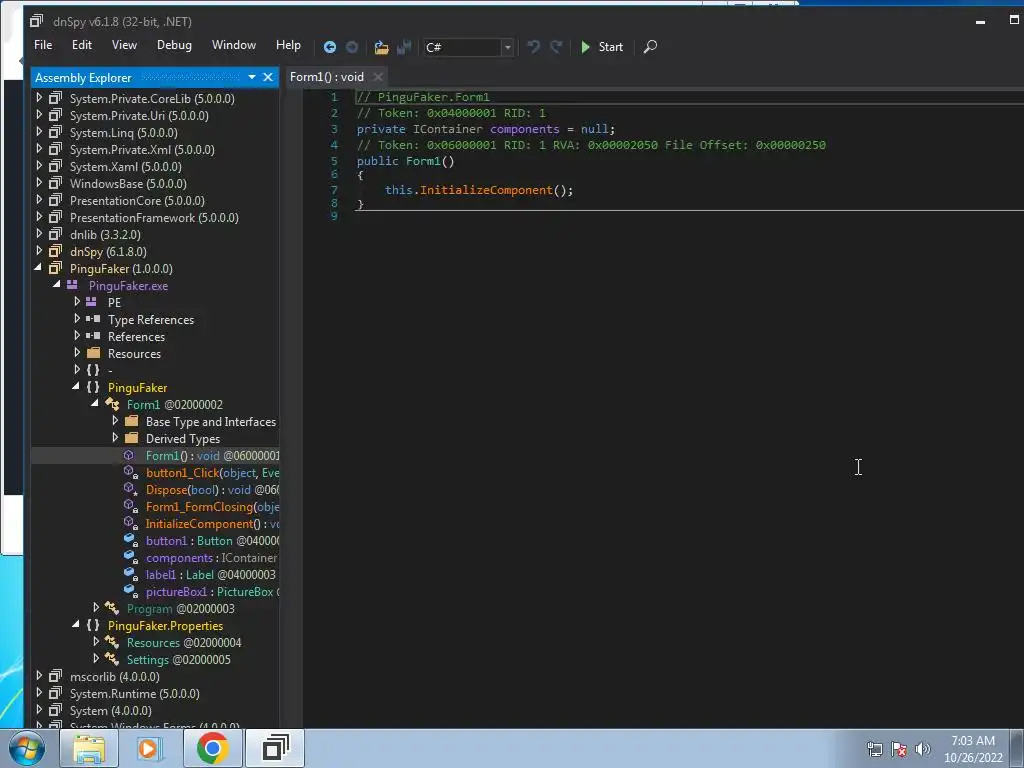This screenshot has height=768, width=1024.
Task: Open media player from taskbar
Action: (150, 748)
